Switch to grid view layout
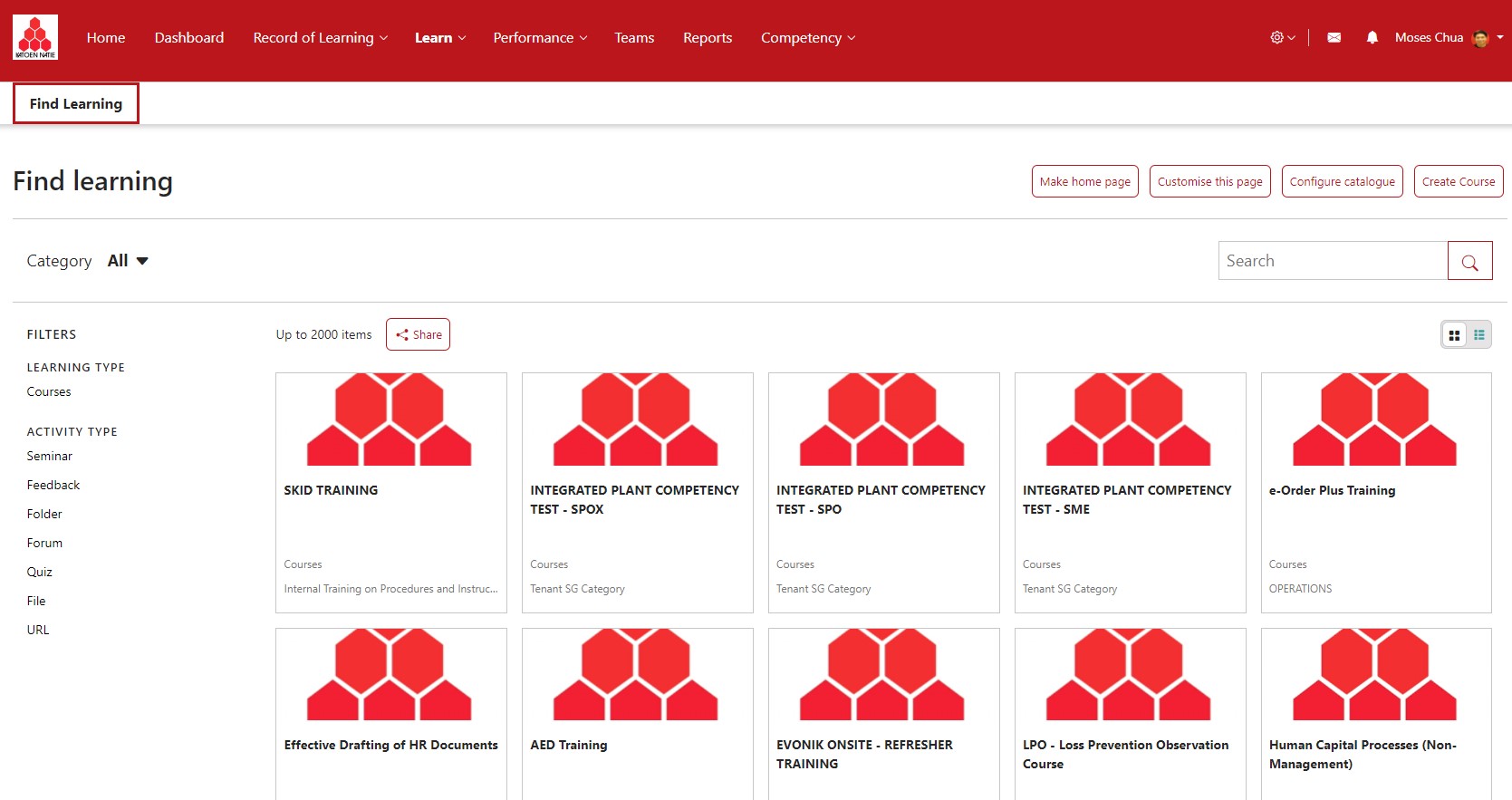 tap(1454, 335)
